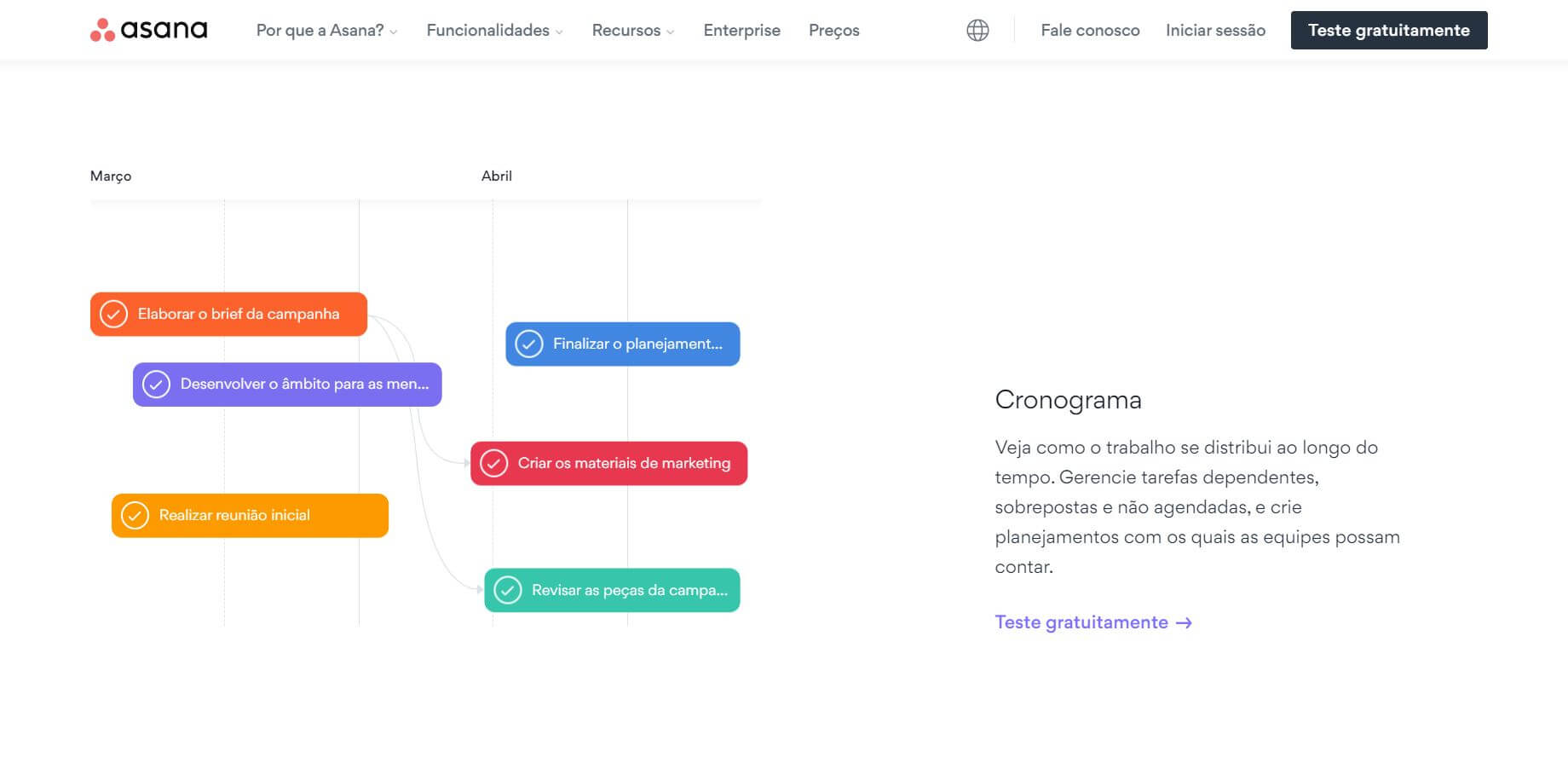Toggle checkmark on Desenvolver o âmbito task
The image size is (1568, 775).
click(x=156, y=385)
